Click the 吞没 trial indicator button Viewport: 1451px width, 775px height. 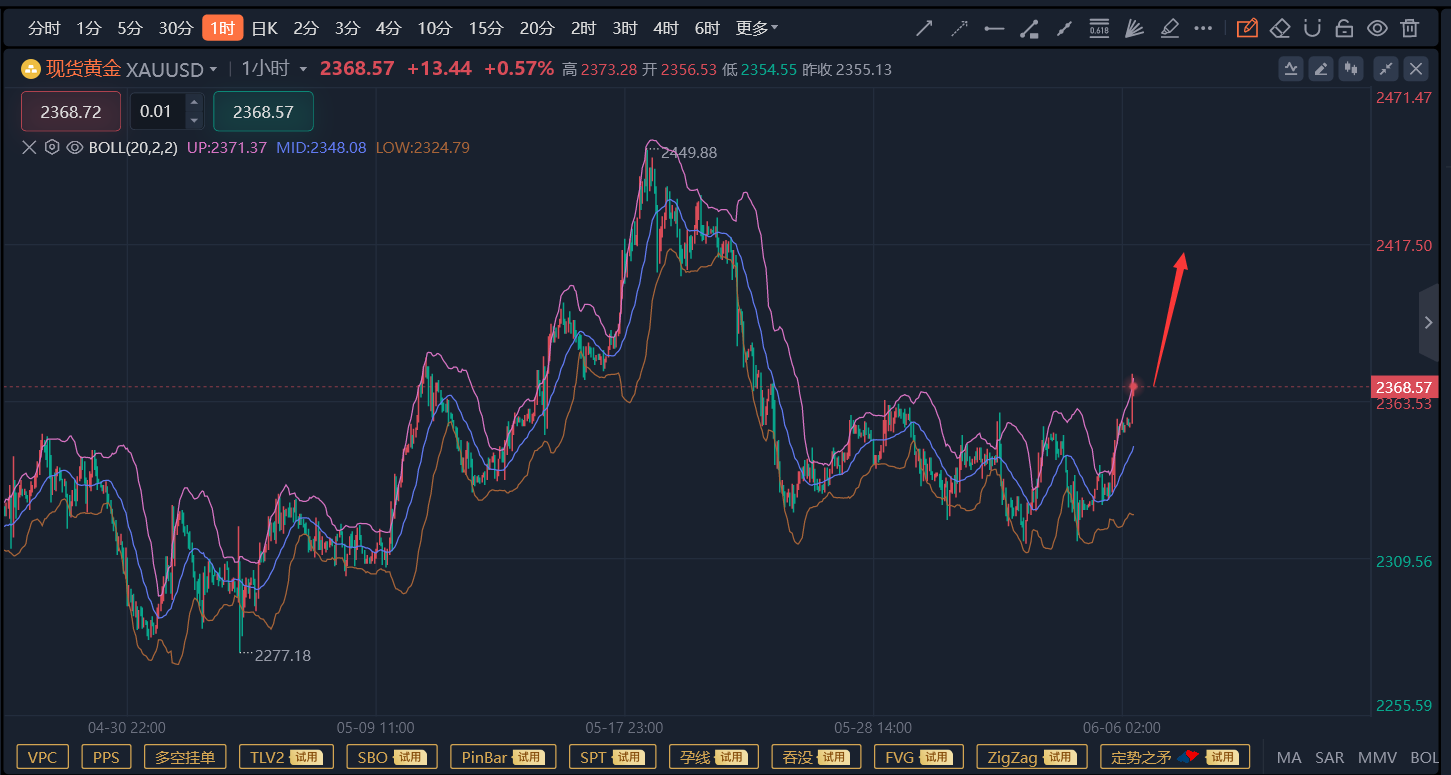[816, 757]
